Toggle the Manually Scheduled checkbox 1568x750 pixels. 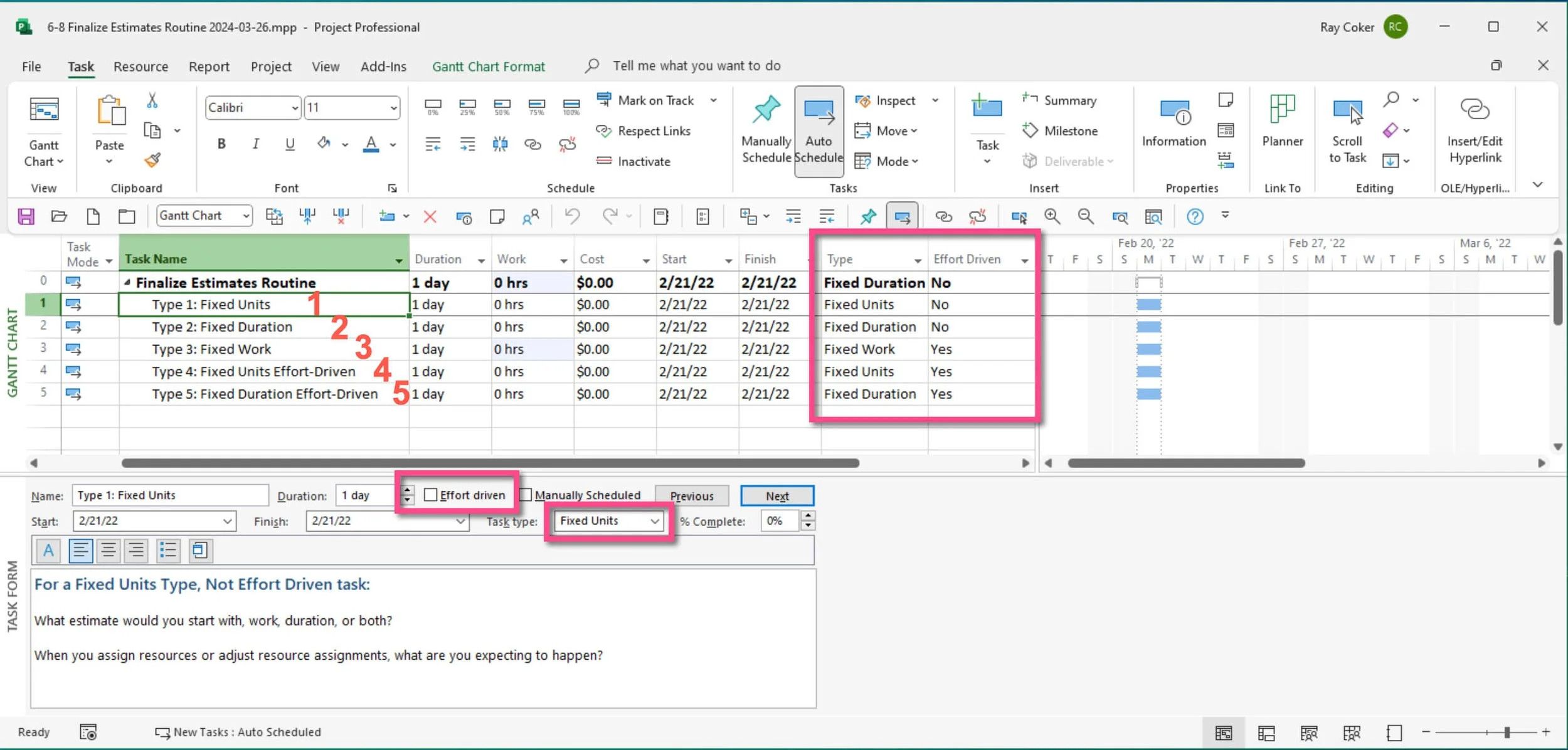[526, 495]
